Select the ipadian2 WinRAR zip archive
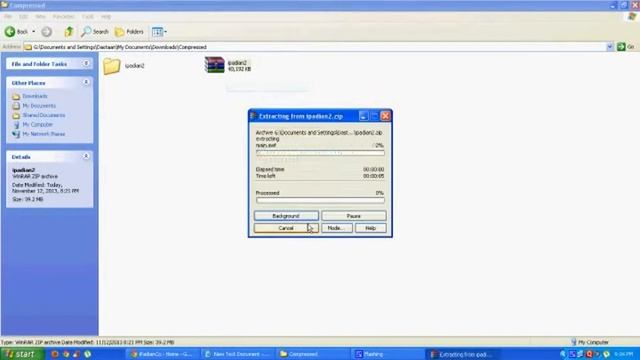This screenshot has width=640, height=360. pos(215,65)
